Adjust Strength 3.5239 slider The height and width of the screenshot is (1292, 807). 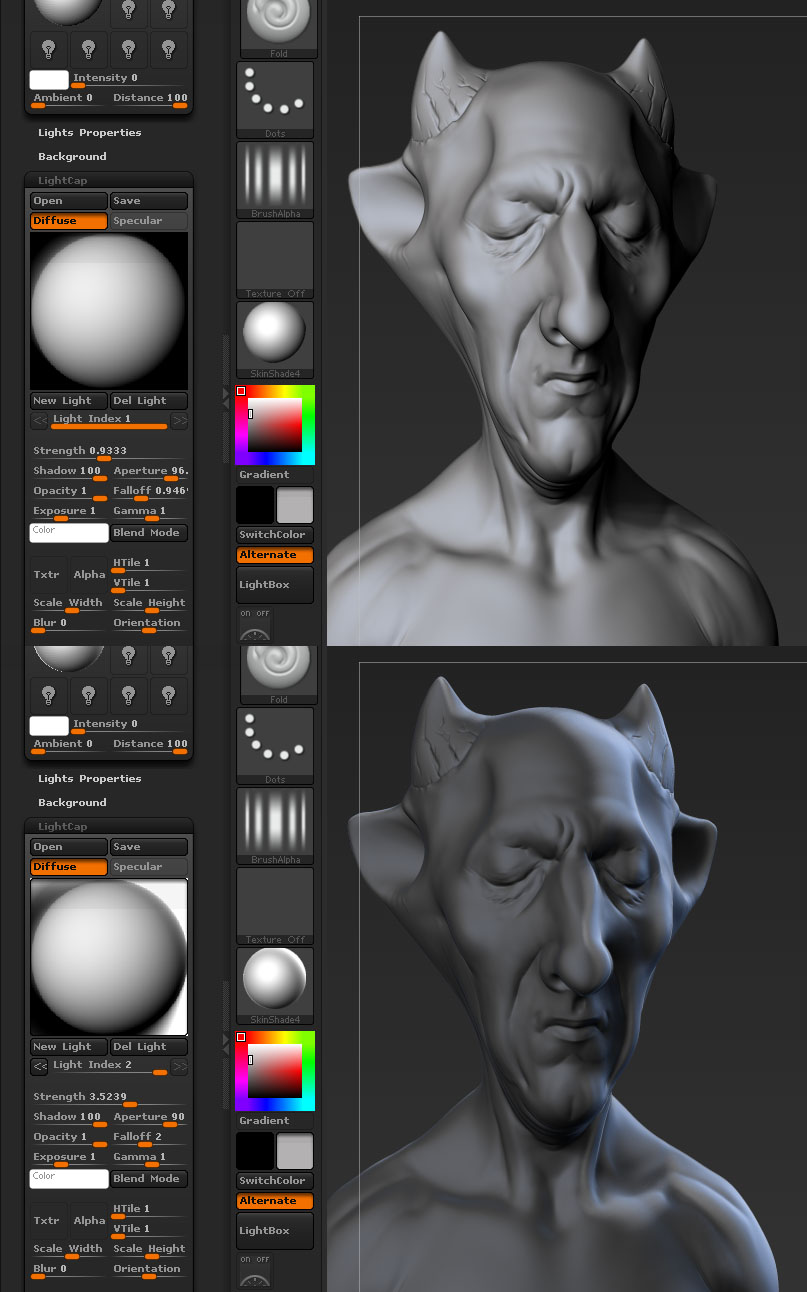(x=109, y=1098)
